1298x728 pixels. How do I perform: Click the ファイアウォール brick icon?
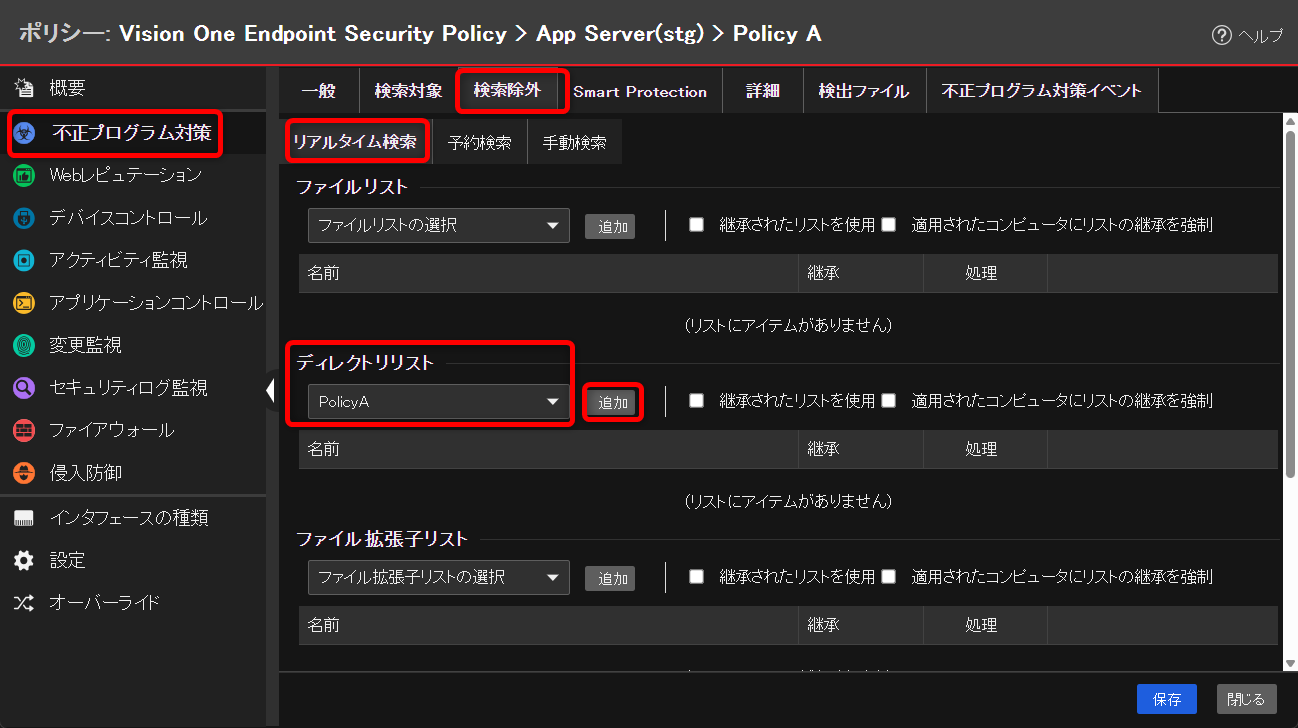[24, 430]
